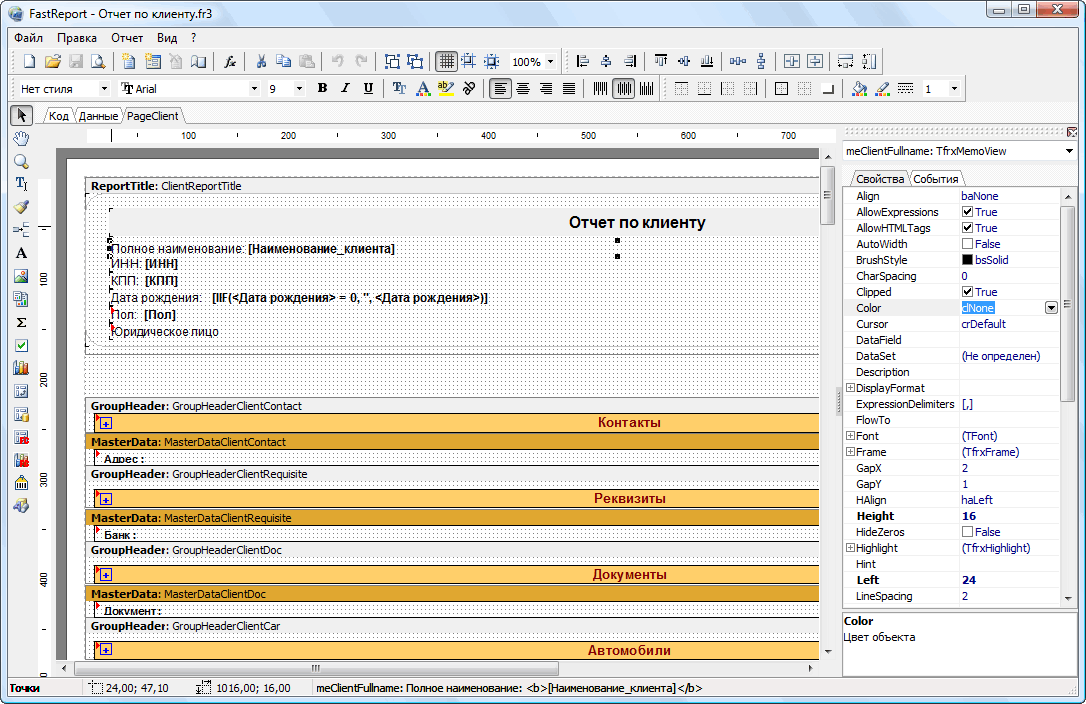The height and width of the screenshot is (704, 1086).
Task: Expand the Font property
Action: tap(851, 436)
